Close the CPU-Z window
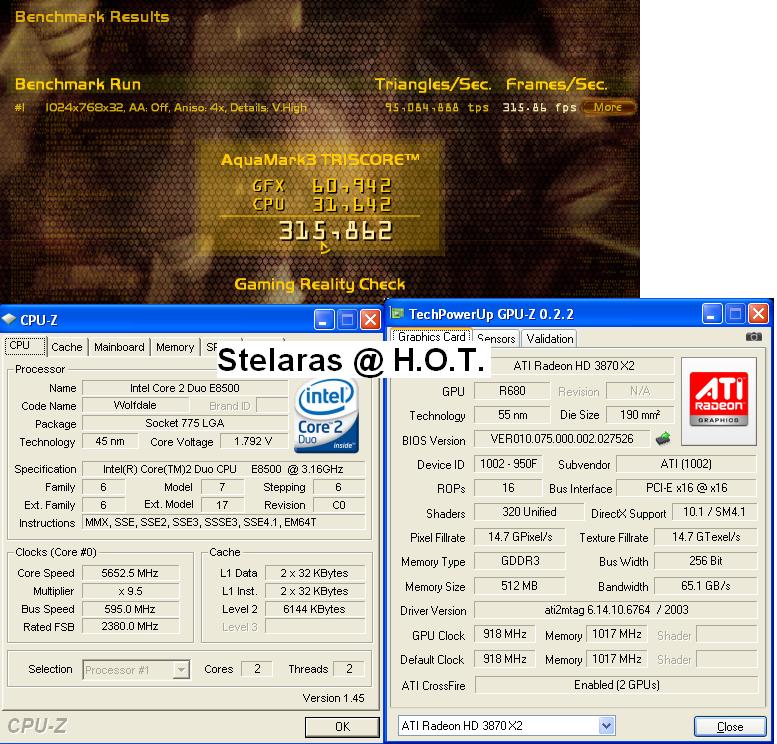This screenshot has width=777, height=744. [370, 320]
